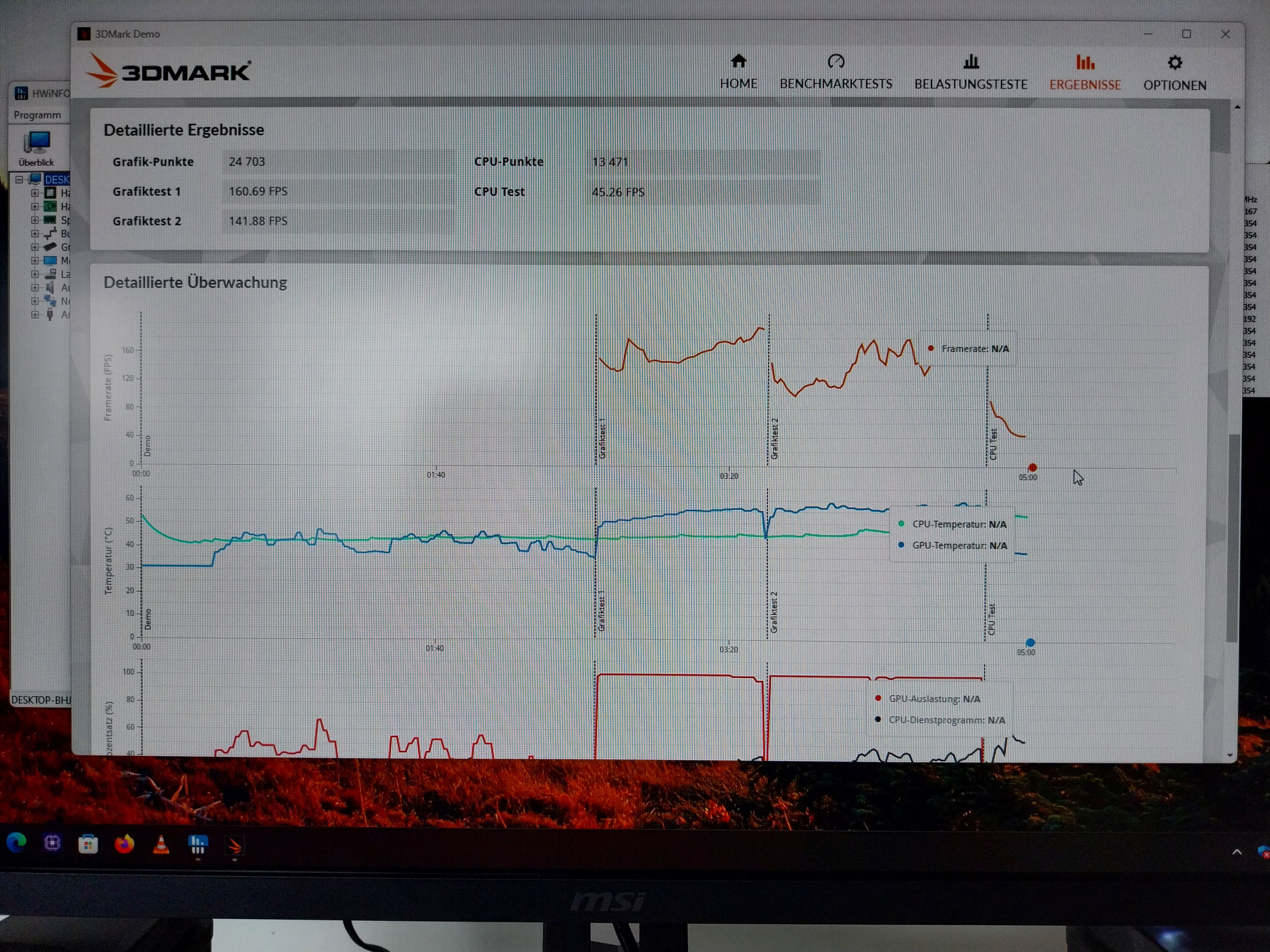Click the 3DMark logo
Viewport: 1270px width, 952px height.
(168, 71)
